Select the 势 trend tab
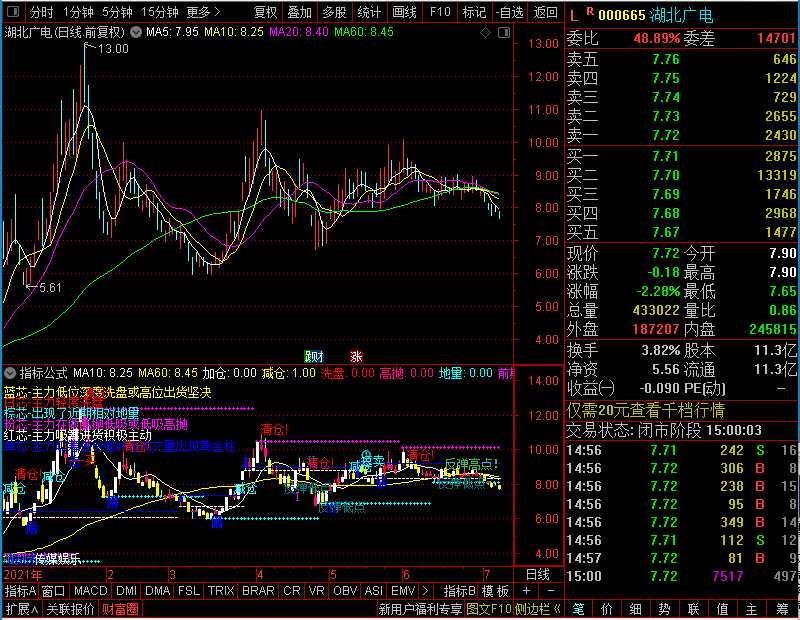 (664, 609)
